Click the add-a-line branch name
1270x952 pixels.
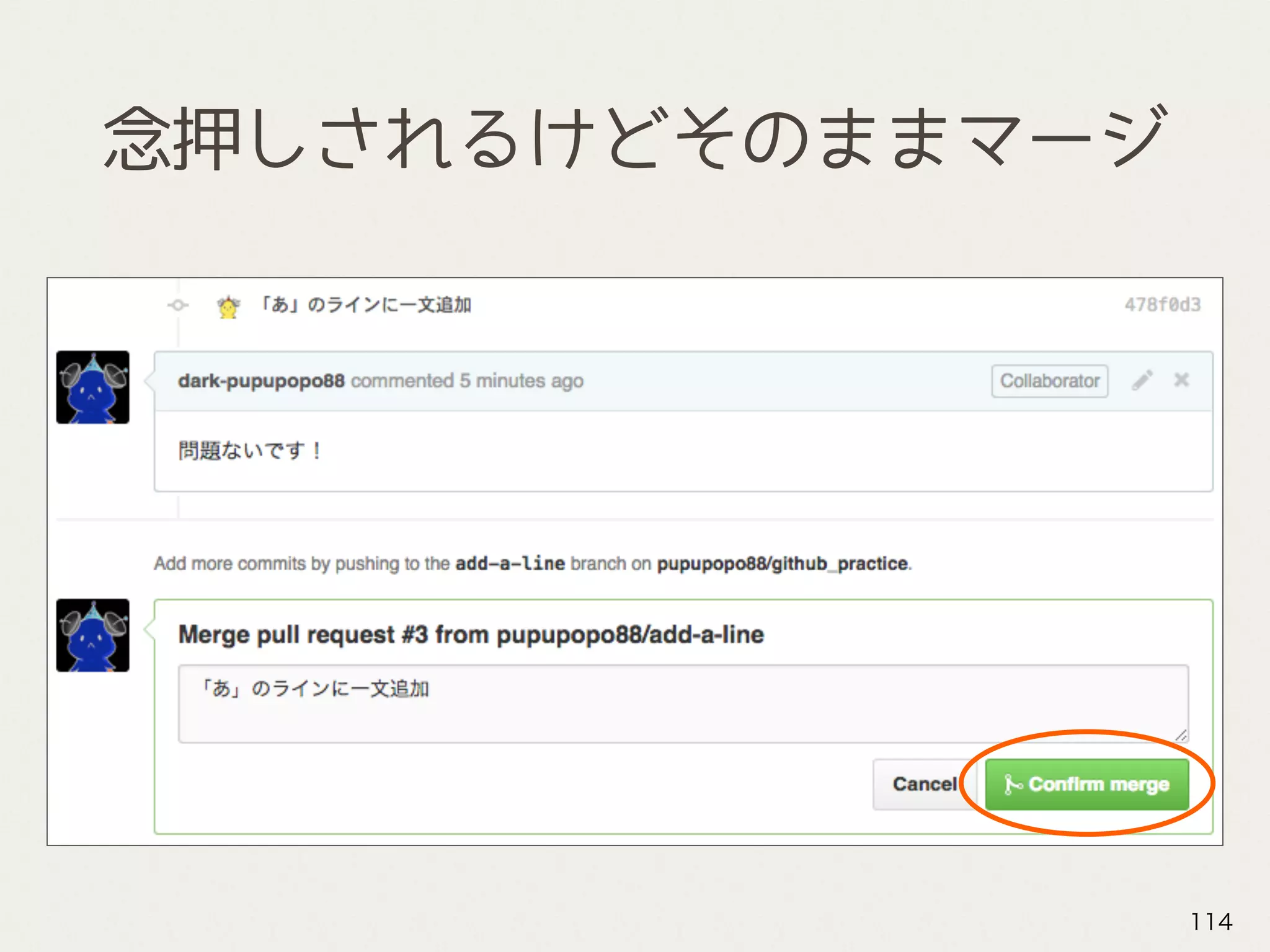[x=510, y=563]
